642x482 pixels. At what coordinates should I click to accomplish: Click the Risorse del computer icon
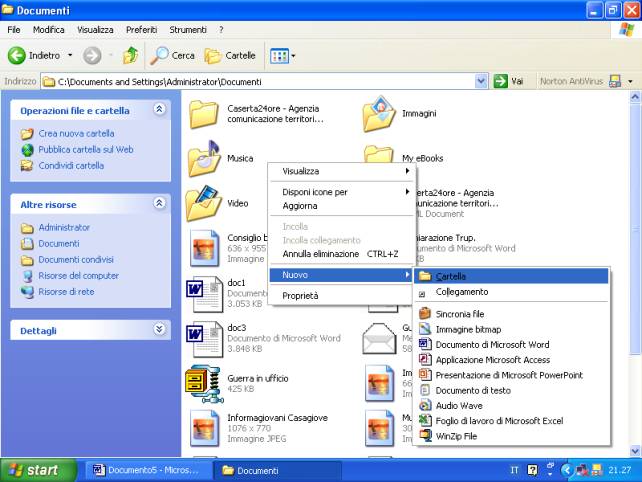point(27,276)
